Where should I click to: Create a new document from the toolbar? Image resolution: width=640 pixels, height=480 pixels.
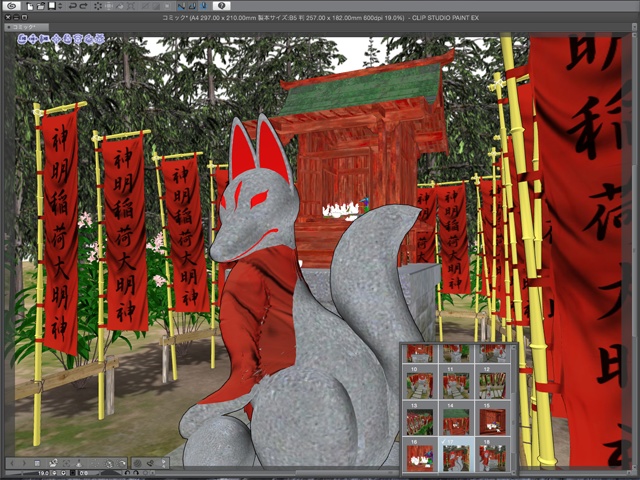pos(30,6)
